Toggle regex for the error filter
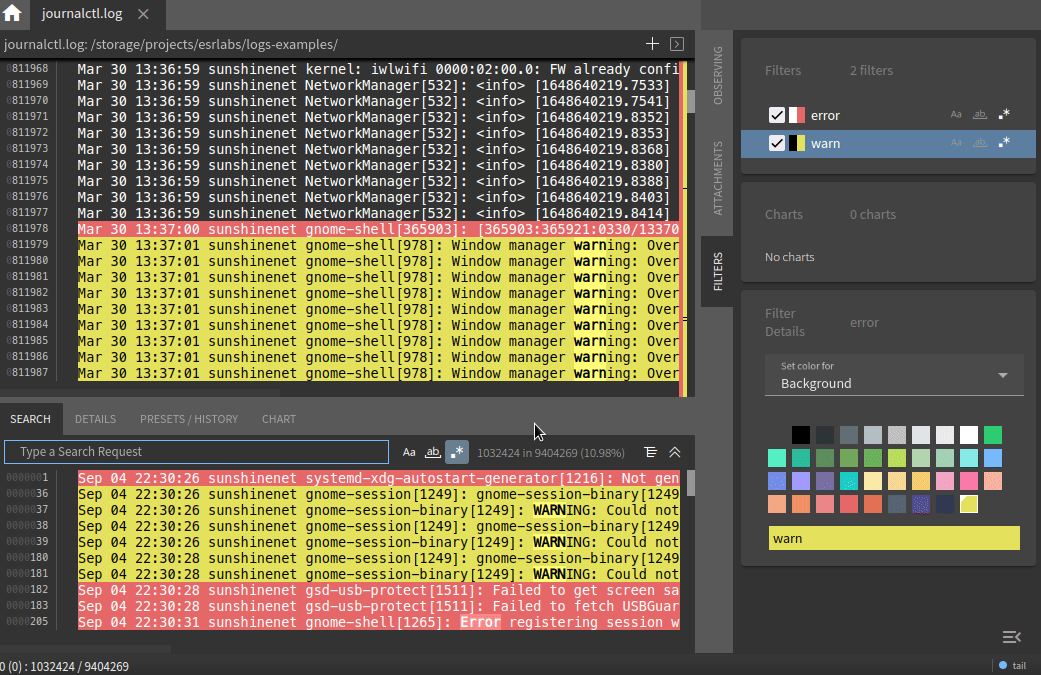1041x675 pixels. 1004,115
